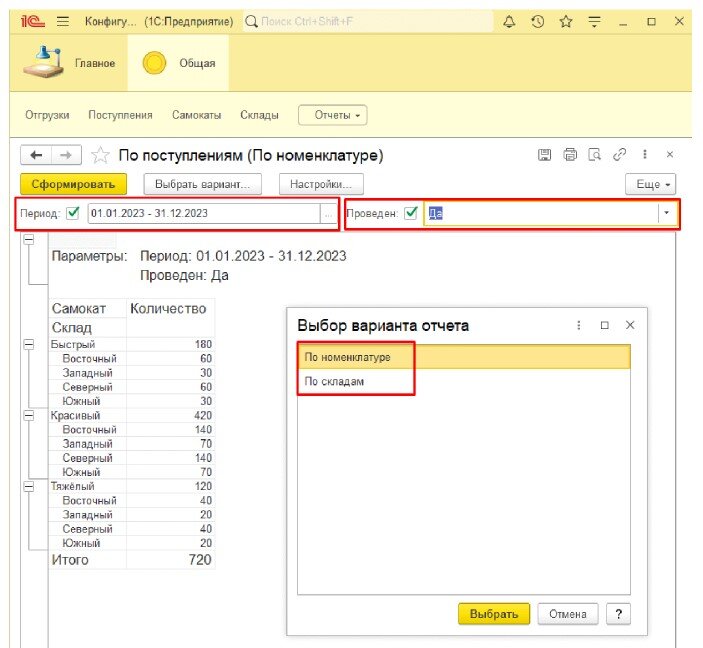Image resolution: width=703 pixels, height=648 pixels.
Task: Print the report with printer icon
Action: [570, 155]
